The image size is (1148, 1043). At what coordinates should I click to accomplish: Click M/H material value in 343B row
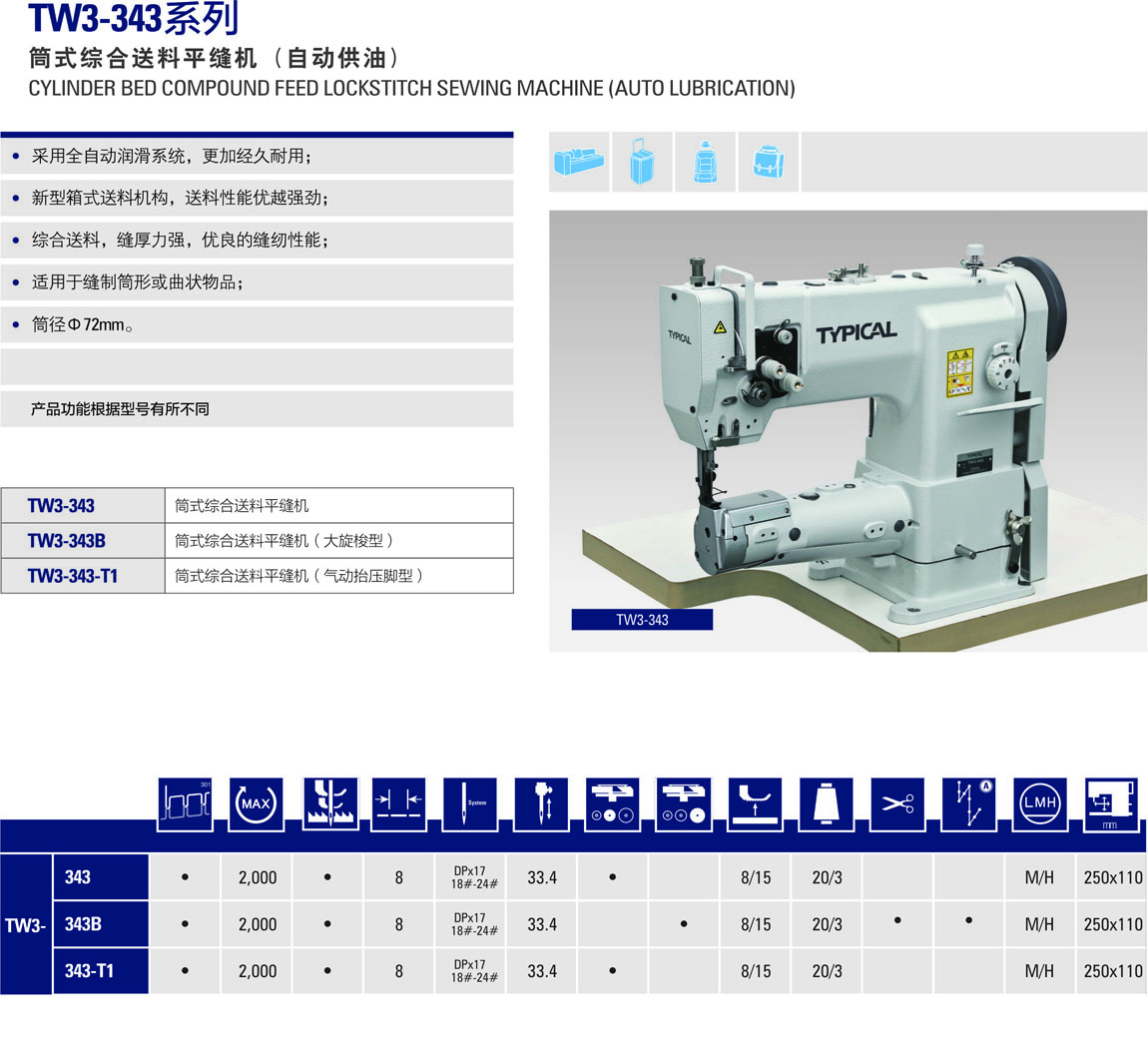click(1039, 924)
